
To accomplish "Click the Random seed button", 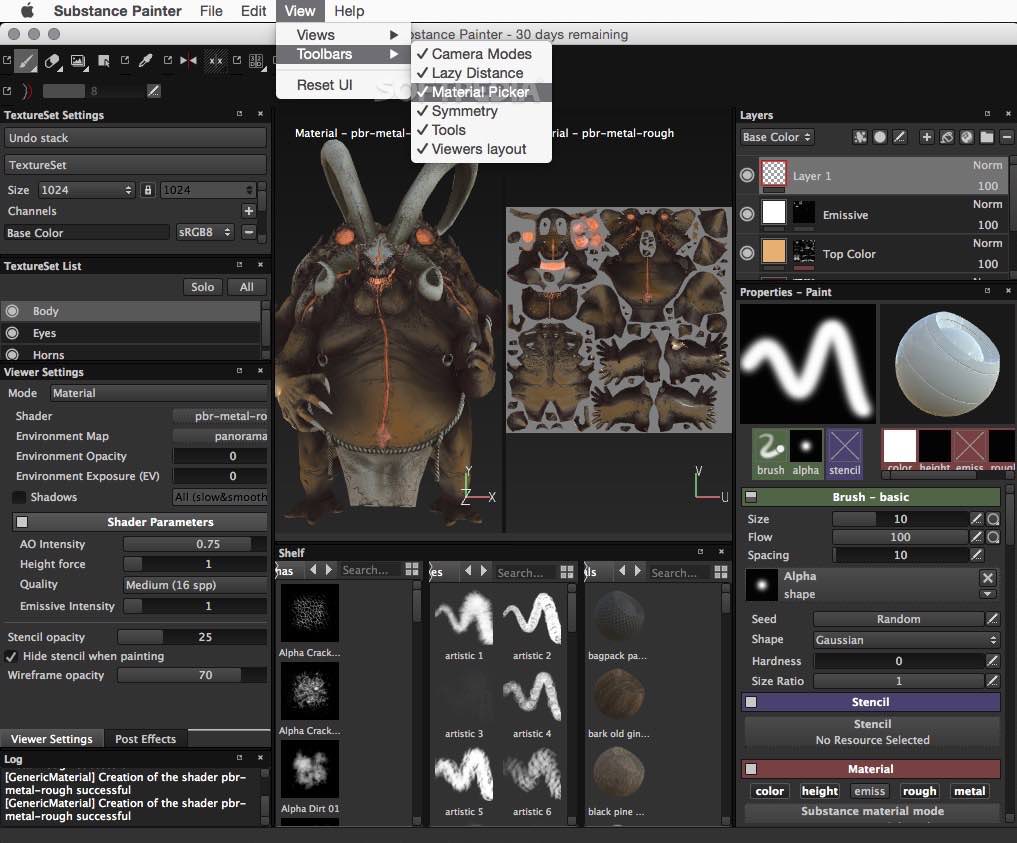I will (x=898, y=619).
